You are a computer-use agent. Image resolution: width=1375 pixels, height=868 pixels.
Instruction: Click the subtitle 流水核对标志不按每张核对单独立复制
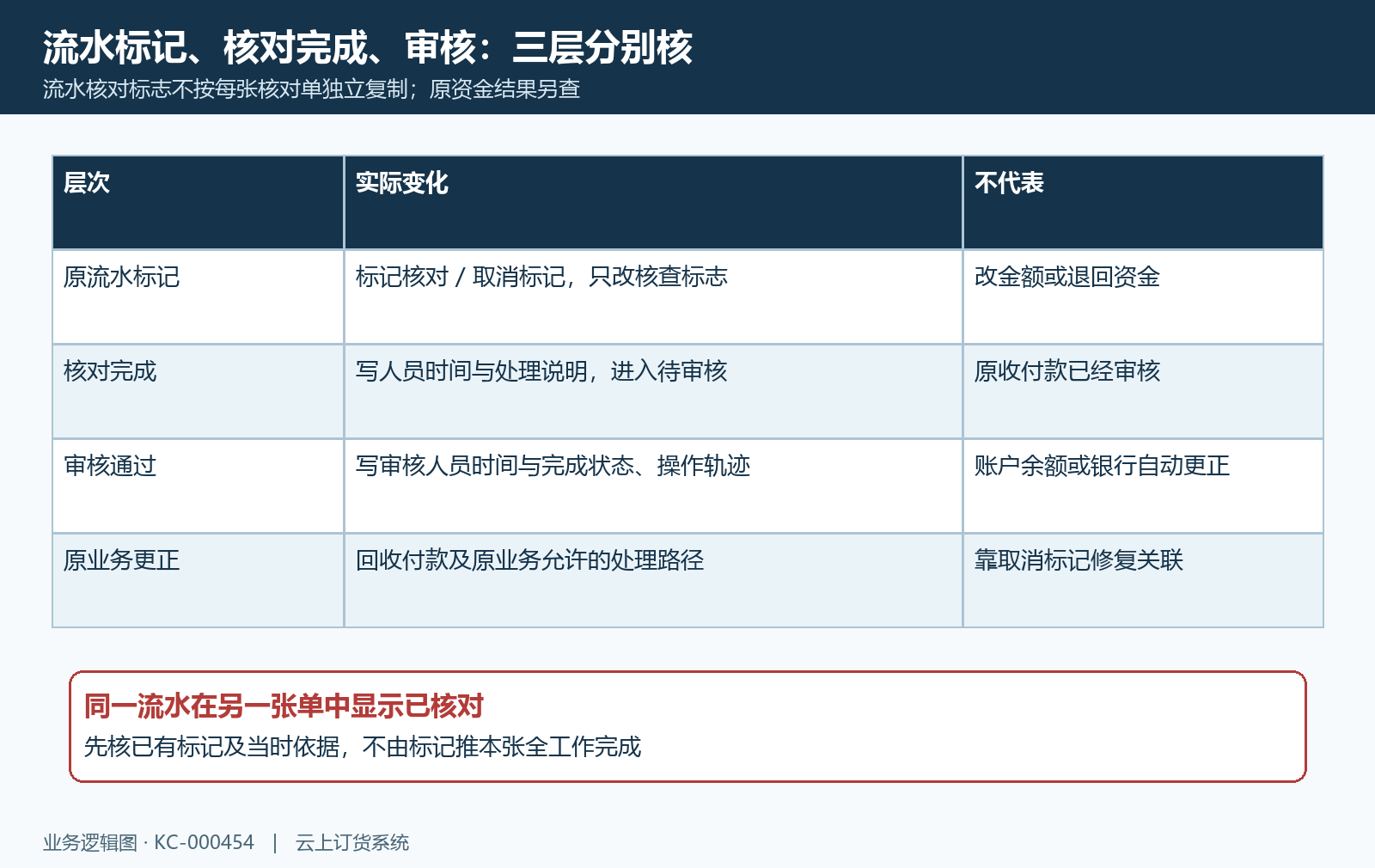[225, 89]
